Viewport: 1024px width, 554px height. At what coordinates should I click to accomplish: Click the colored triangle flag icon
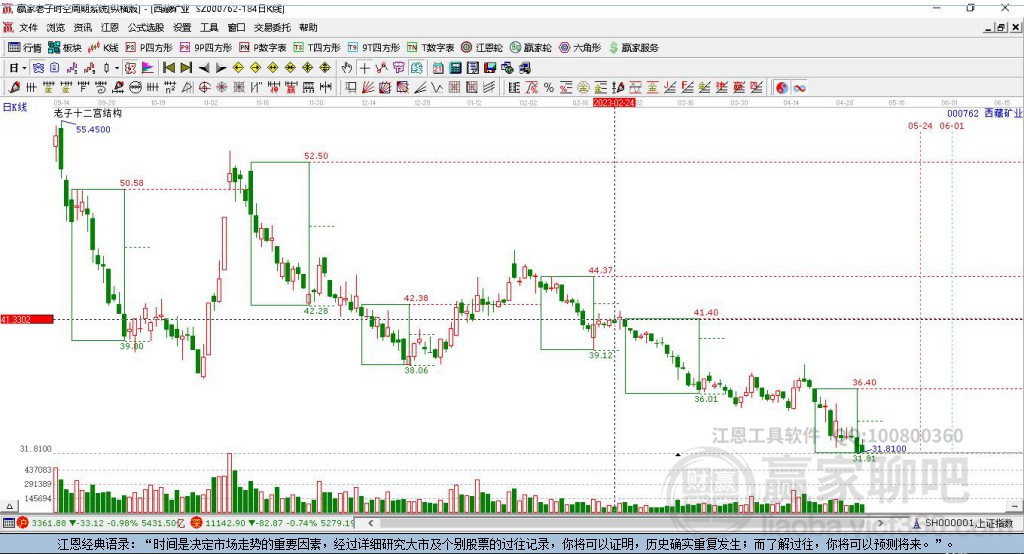pos(148,68)
